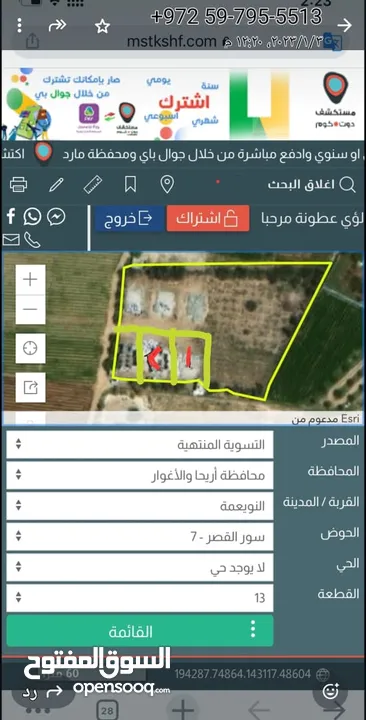Click the Mustakshif logo in the banner
This screenshot has width=366, height=720.
point(334,100)
